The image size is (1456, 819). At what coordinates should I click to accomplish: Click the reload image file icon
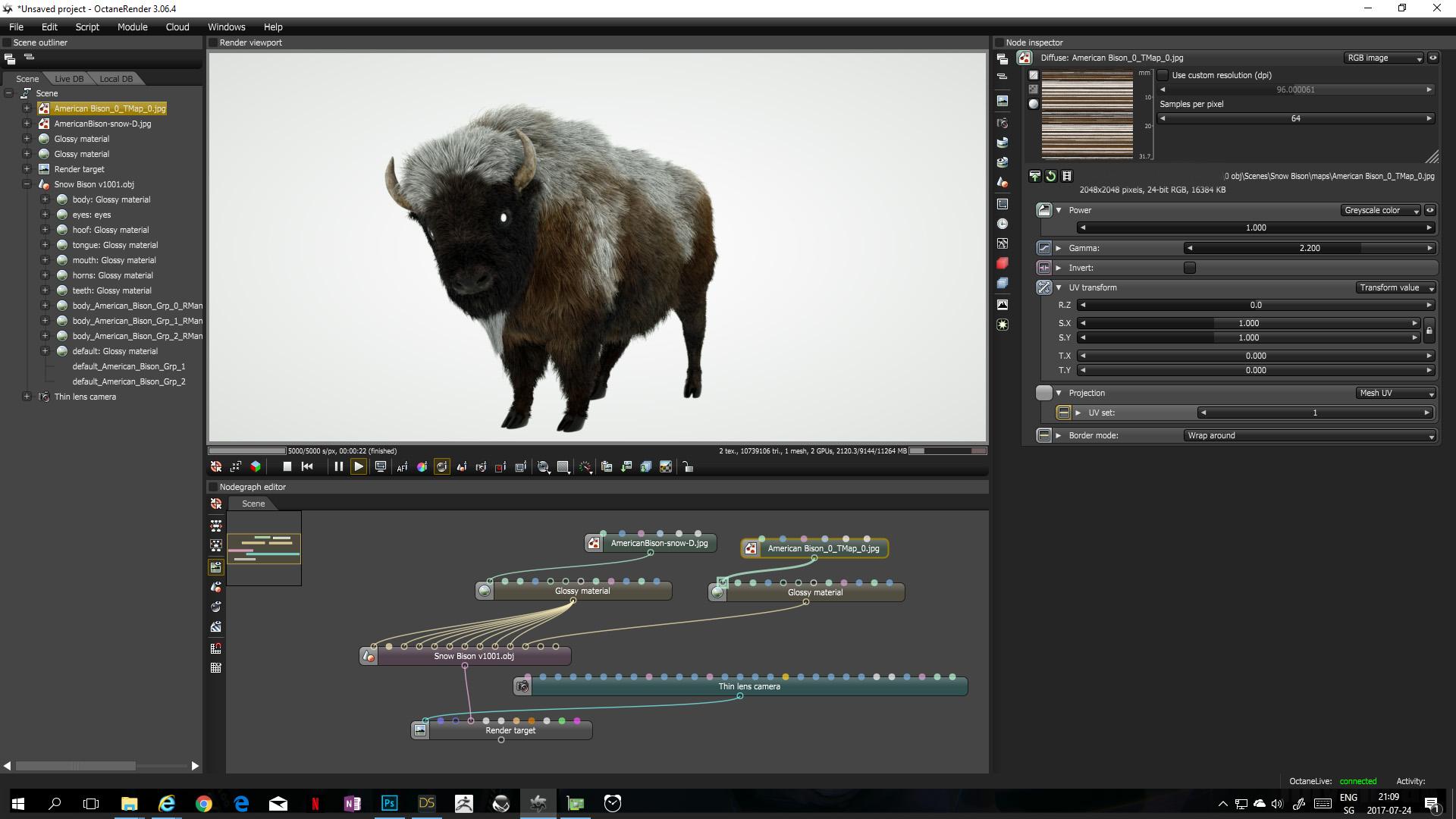(1051, 176)
